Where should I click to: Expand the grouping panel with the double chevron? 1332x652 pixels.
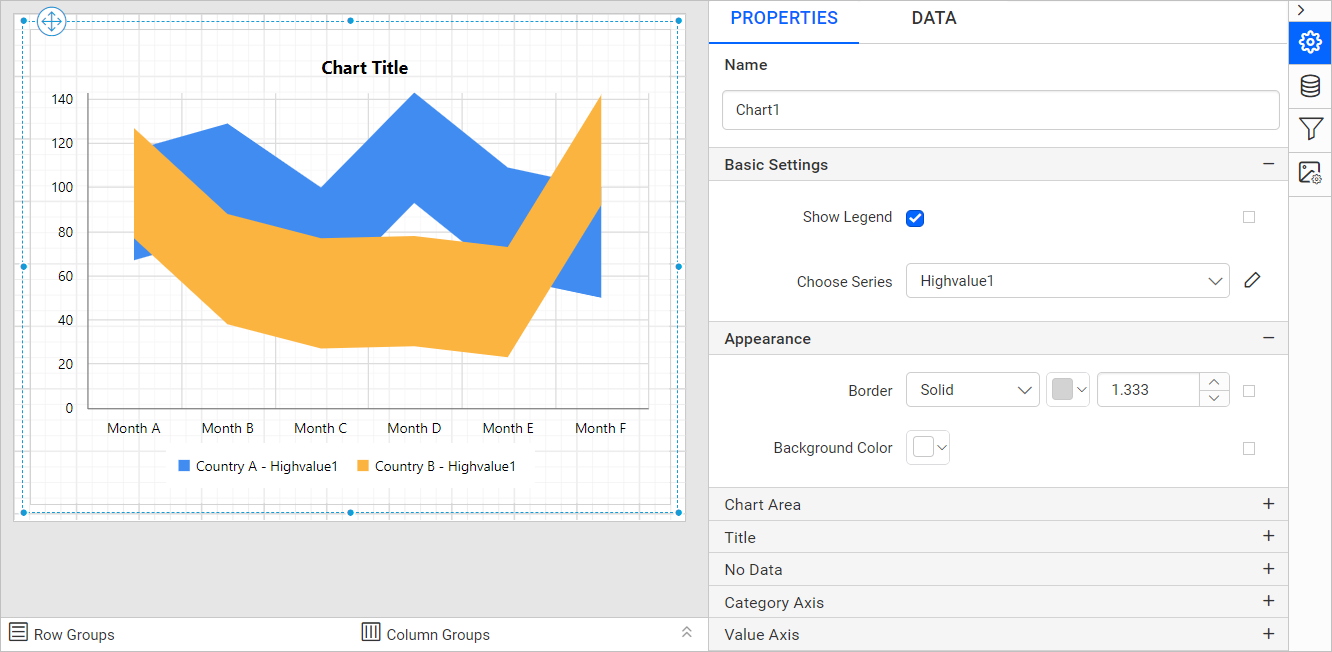click(687, 632)
